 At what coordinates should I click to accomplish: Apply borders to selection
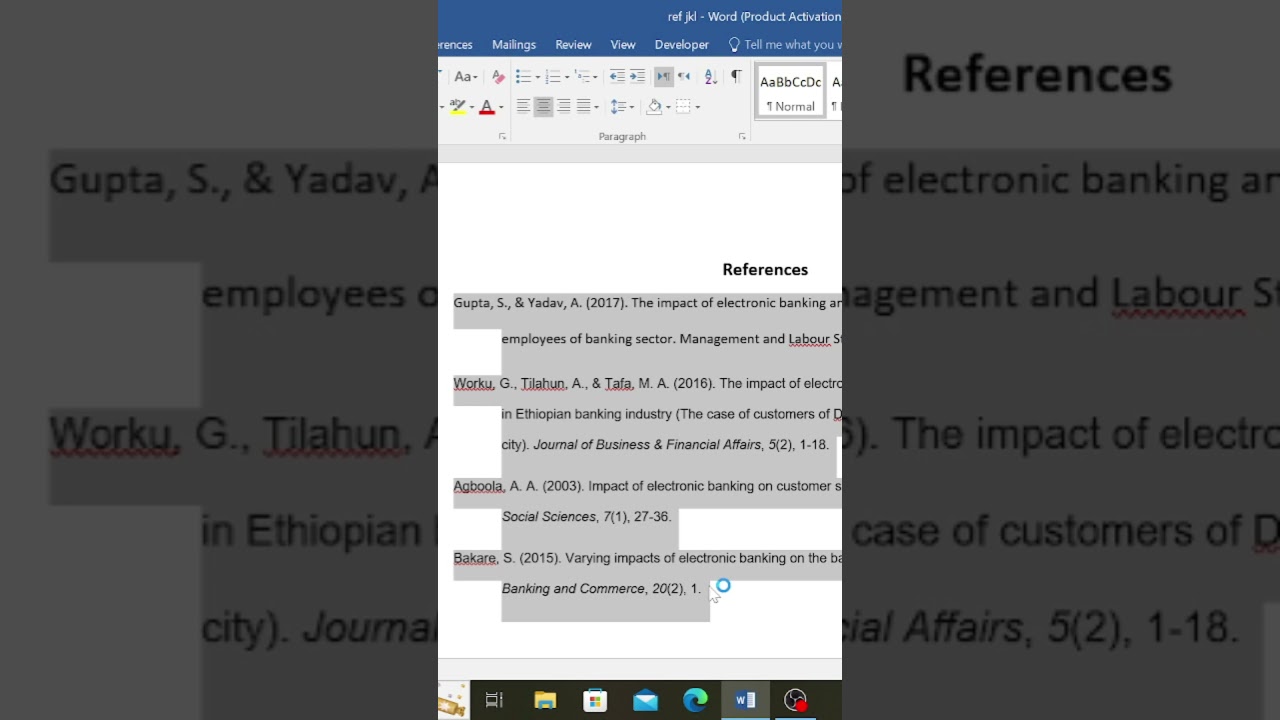(683, 106)
